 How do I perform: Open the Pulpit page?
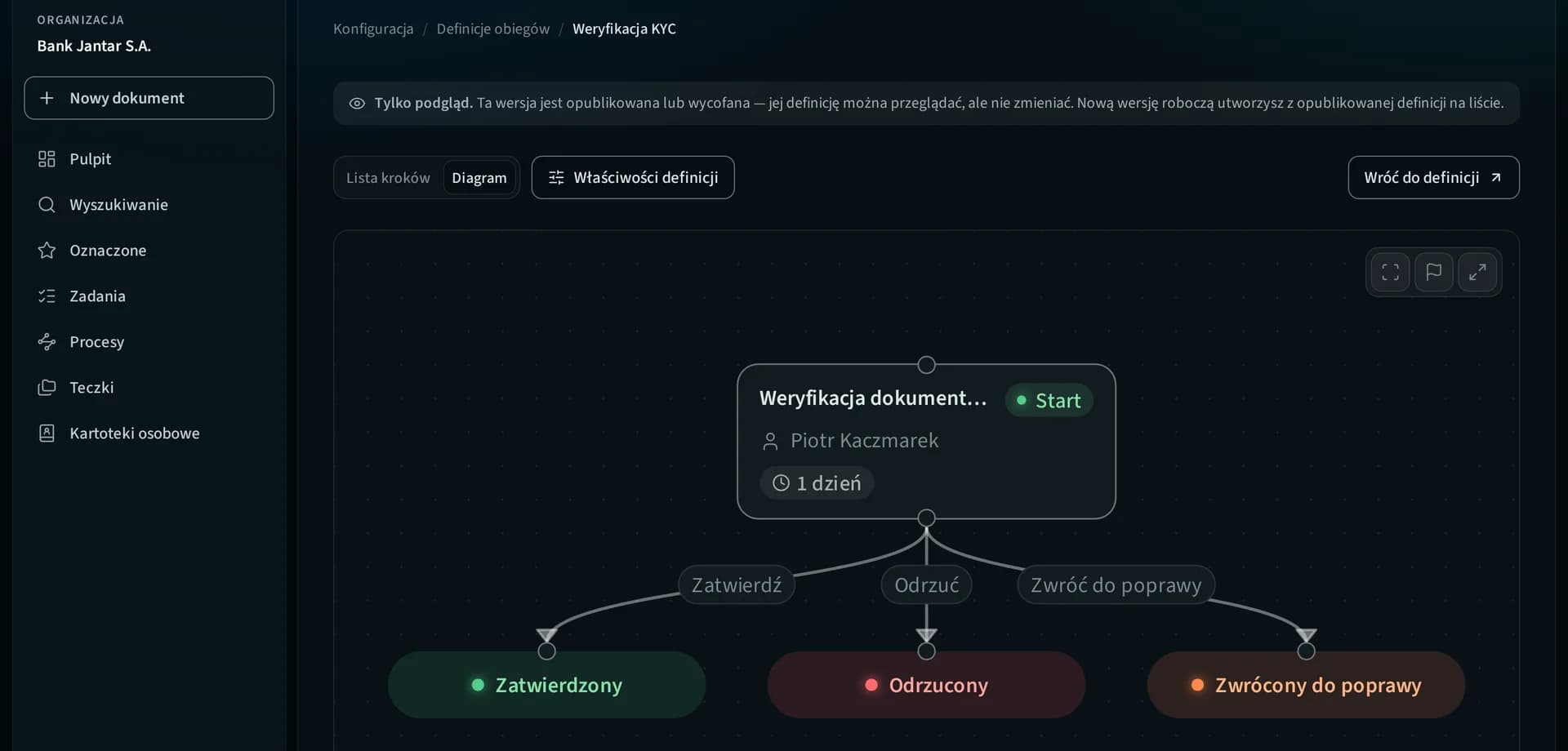click(149, 159)
